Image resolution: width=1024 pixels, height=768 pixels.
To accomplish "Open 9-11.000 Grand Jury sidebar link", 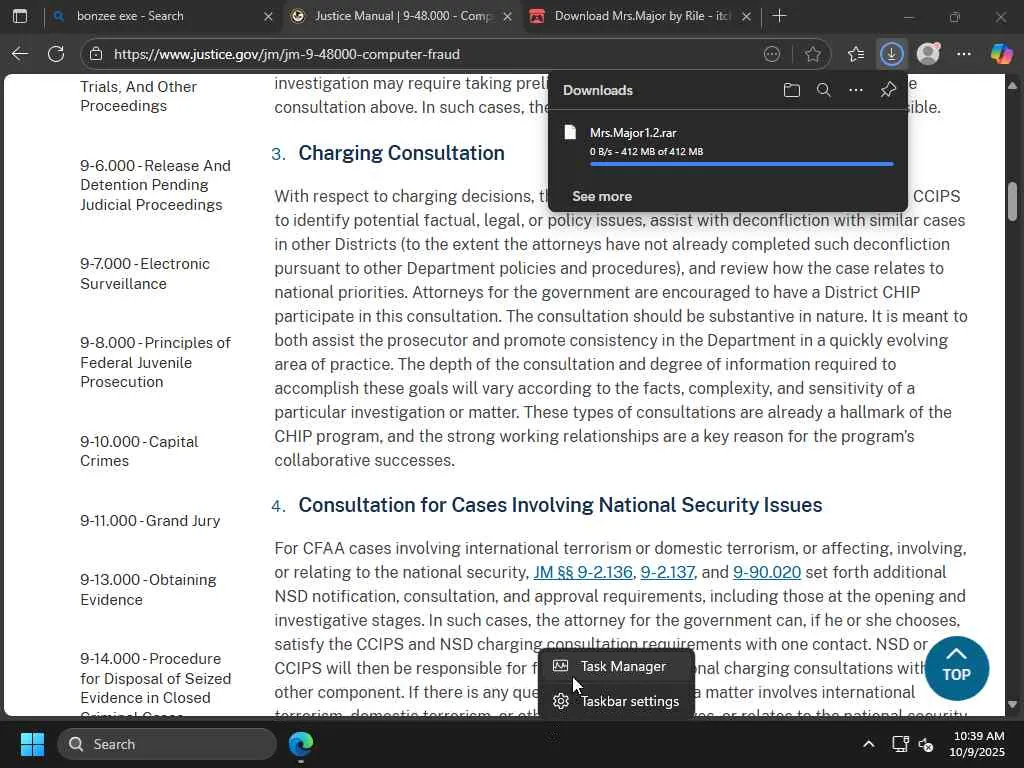I will pos(150,520).
